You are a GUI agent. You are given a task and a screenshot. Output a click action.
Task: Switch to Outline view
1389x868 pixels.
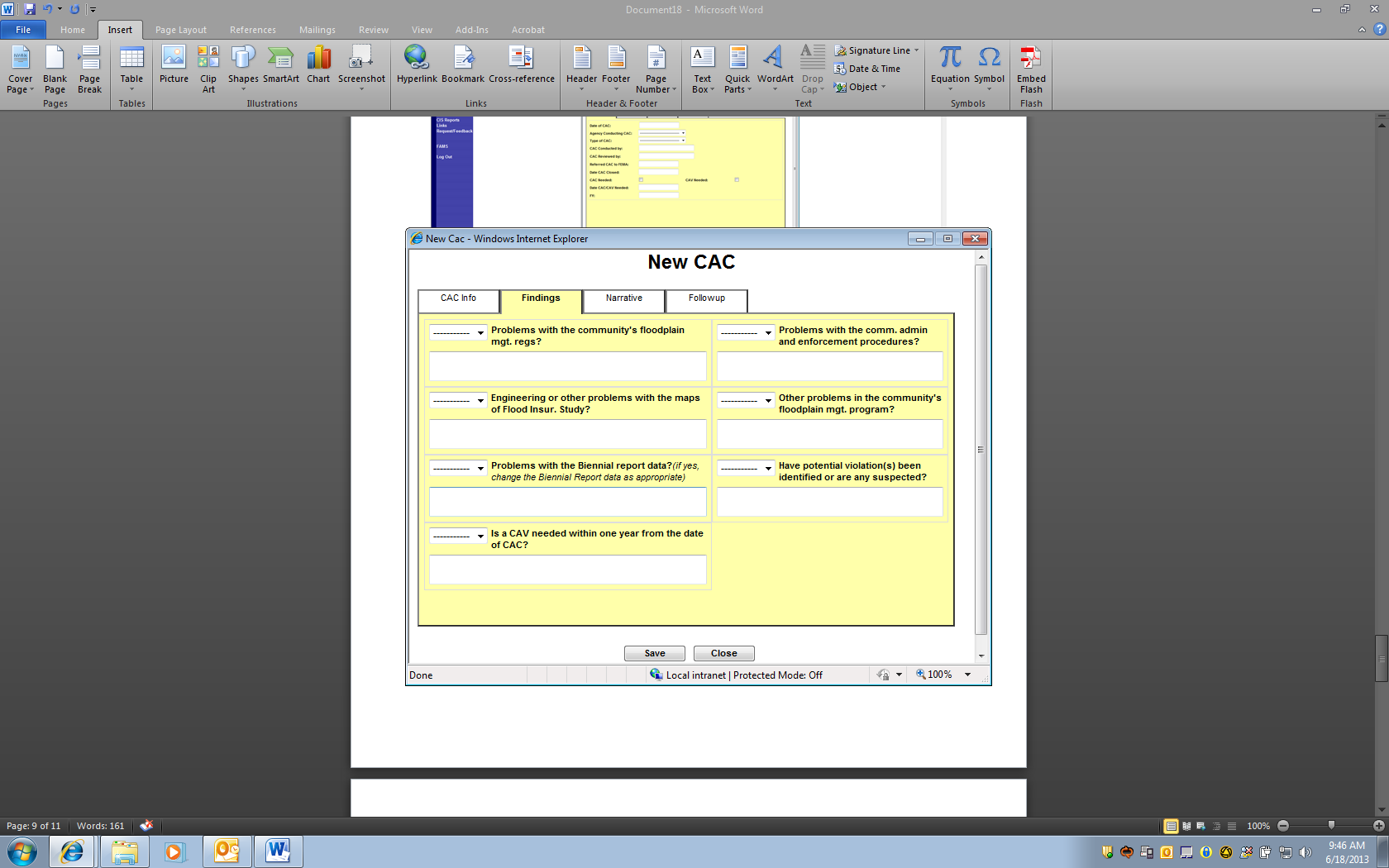click(x=1216, y=826)
